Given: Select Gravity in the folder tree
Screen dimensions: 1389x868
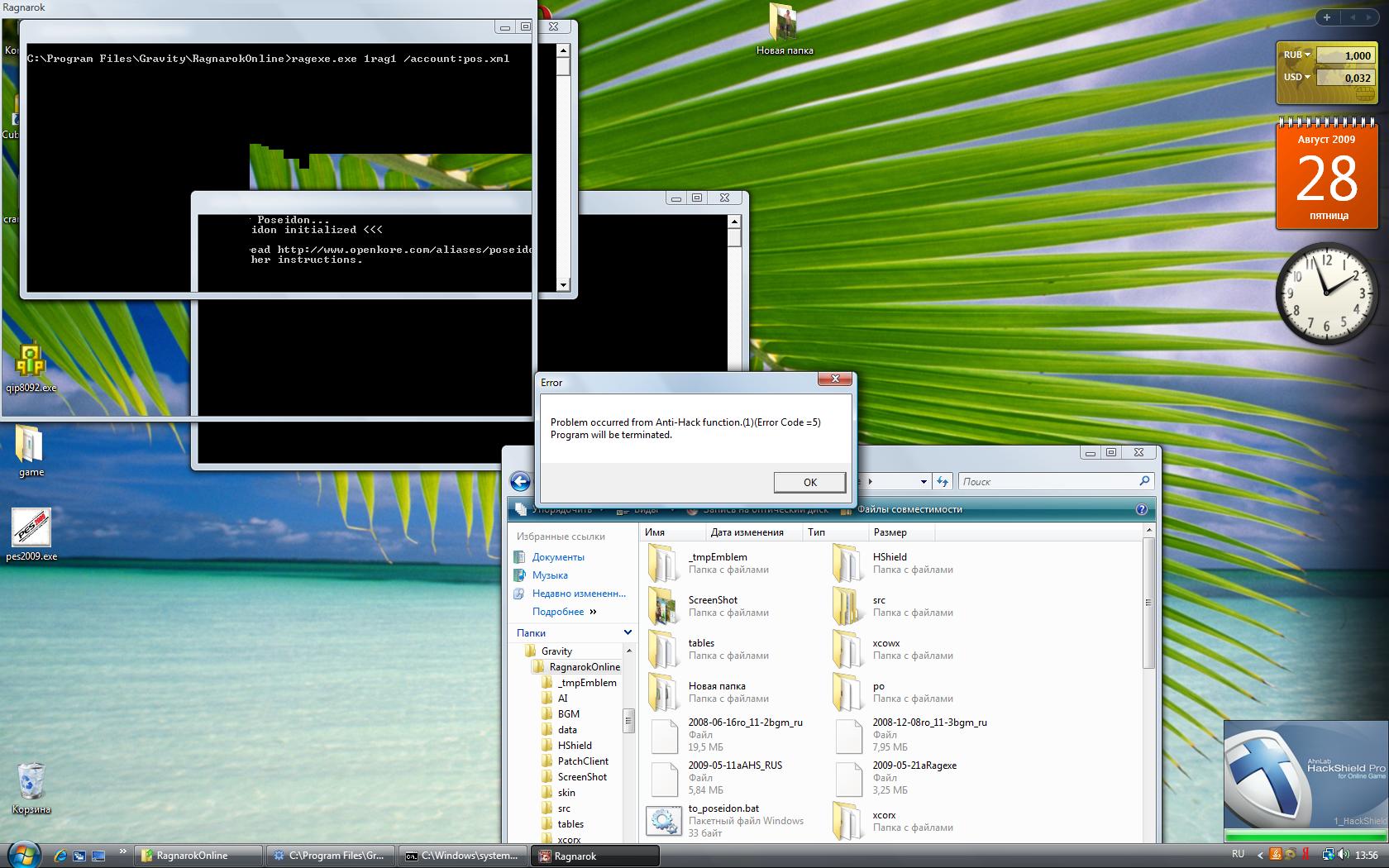Looking at the screenshot, I should 556,651.
